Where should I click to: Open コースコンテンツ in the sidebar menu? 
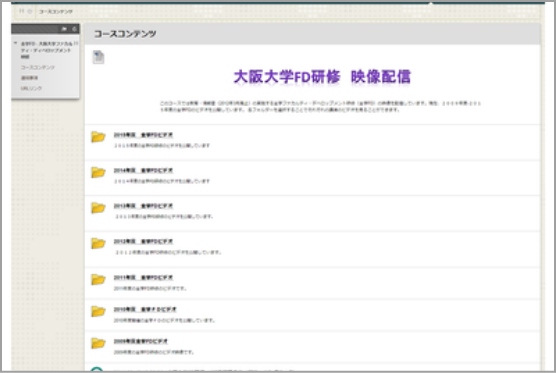[38, 67]
